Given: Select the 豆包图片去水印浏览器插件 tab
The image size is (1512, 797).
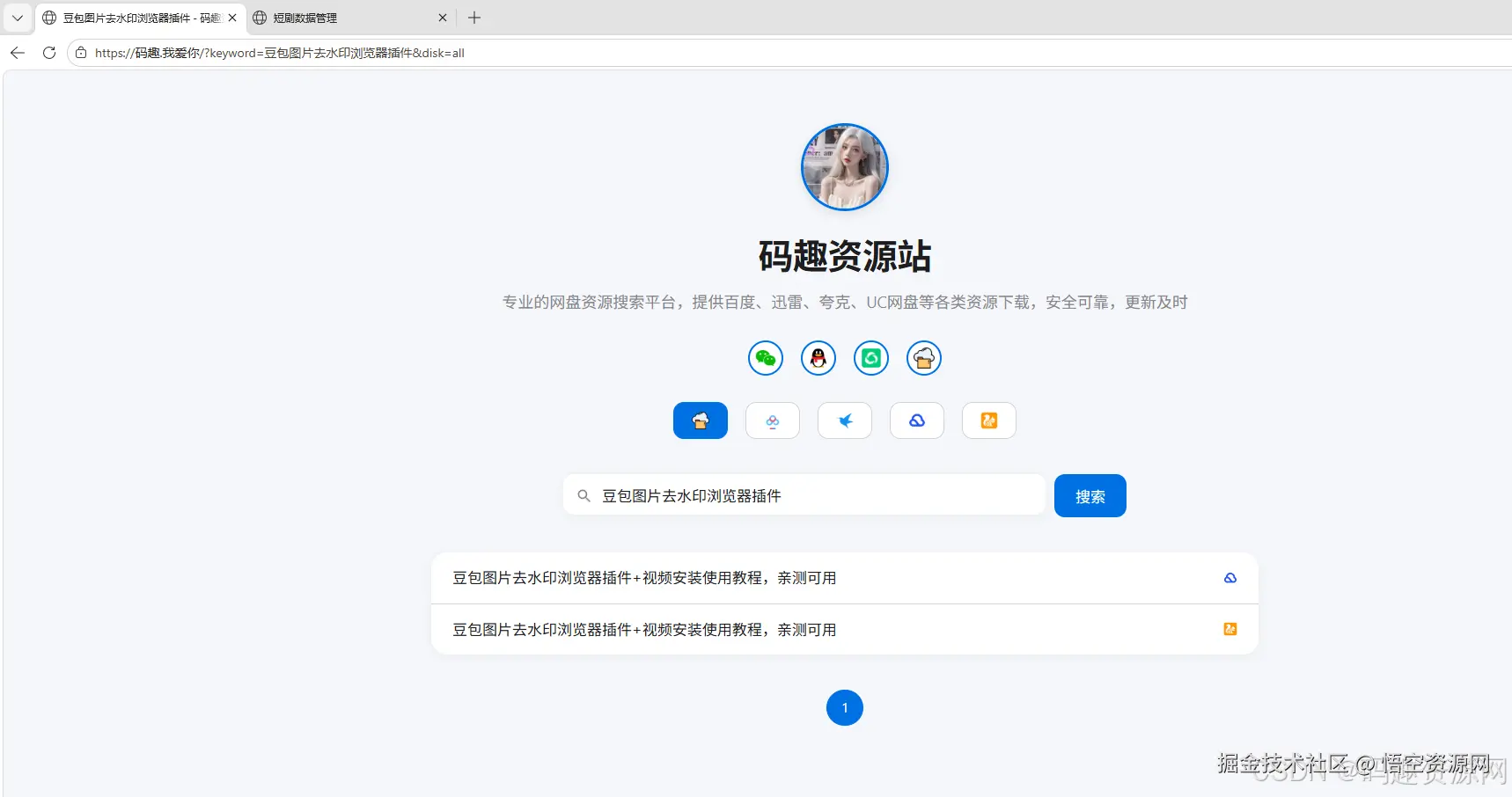Looking at the screenshot, I should click(x=141, y=18).
